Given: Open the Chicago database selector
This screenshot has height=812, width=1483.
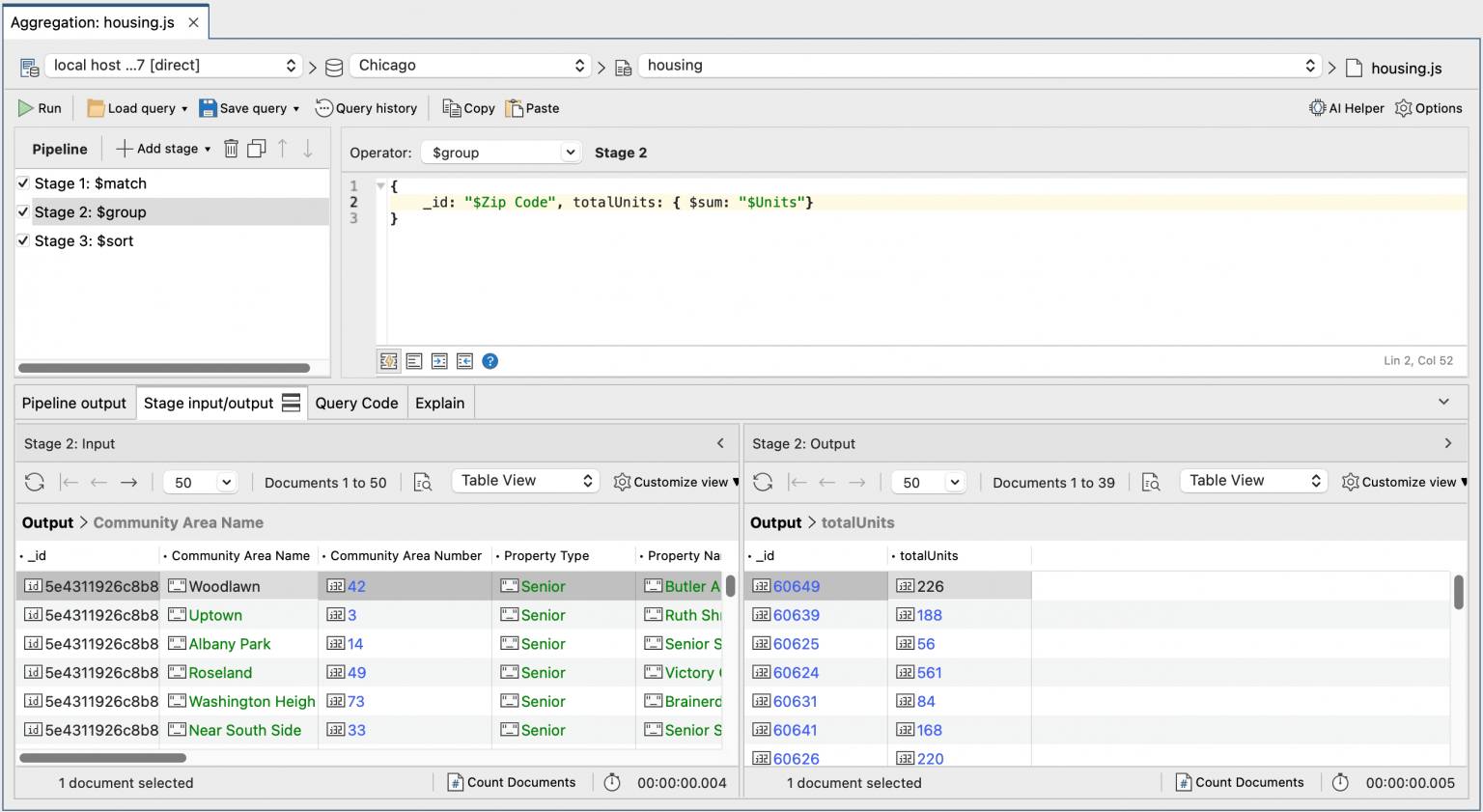Looking at the screenshot, I should [470, 65].
